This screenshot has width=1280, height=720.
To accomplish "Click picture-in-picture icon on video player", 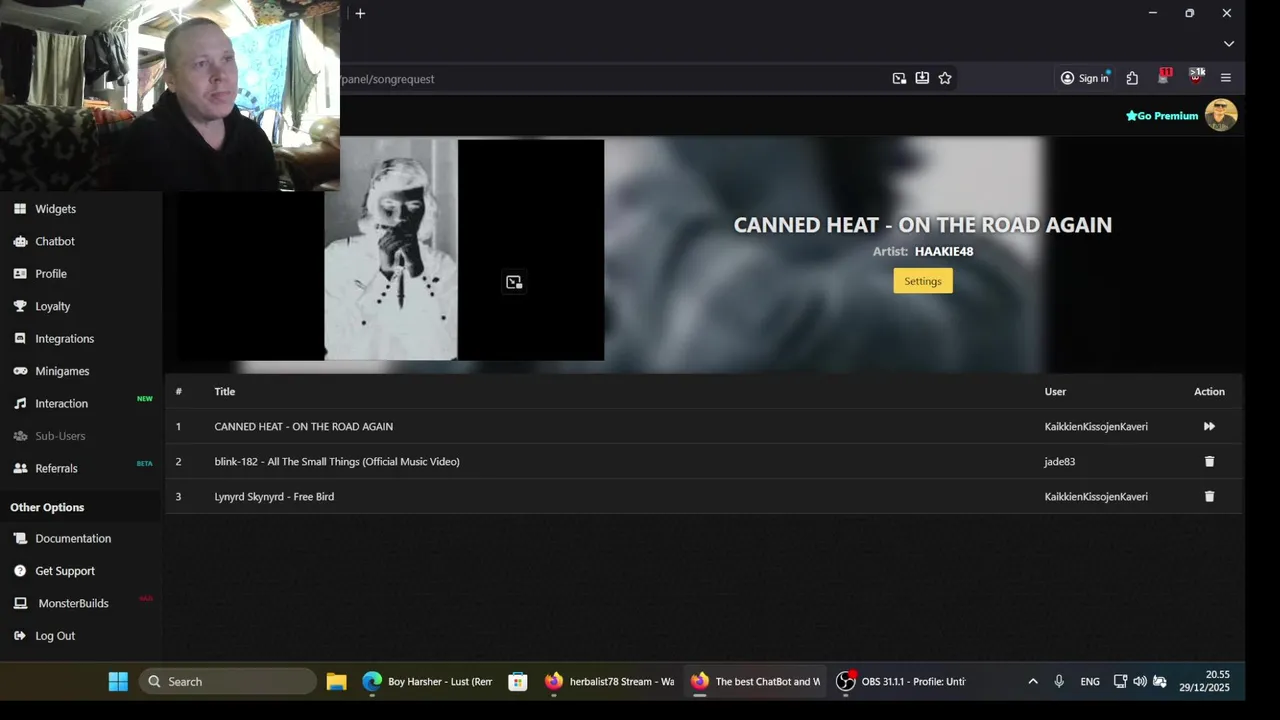I will 514,282.
